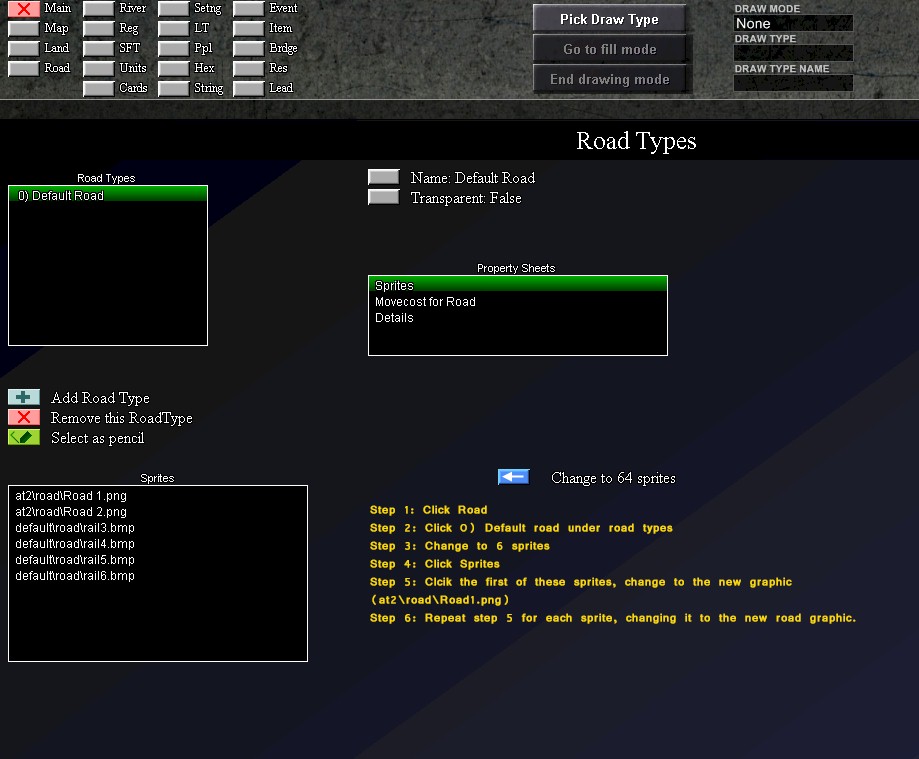Click green Select as pencil icon
Image resolution: width=919 pixels, height=759 pixels.
(24, 437)
